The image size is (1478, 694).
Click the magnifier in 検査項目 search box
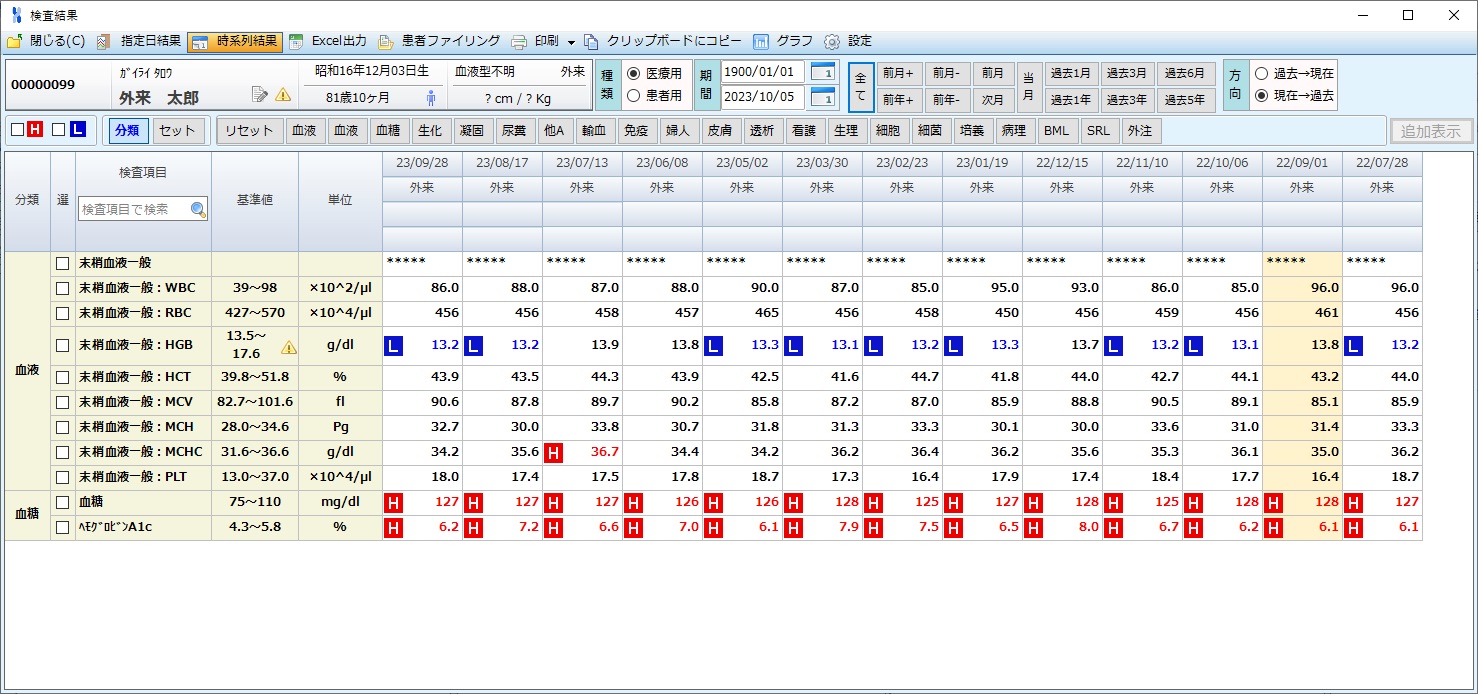tap(198, 210)
